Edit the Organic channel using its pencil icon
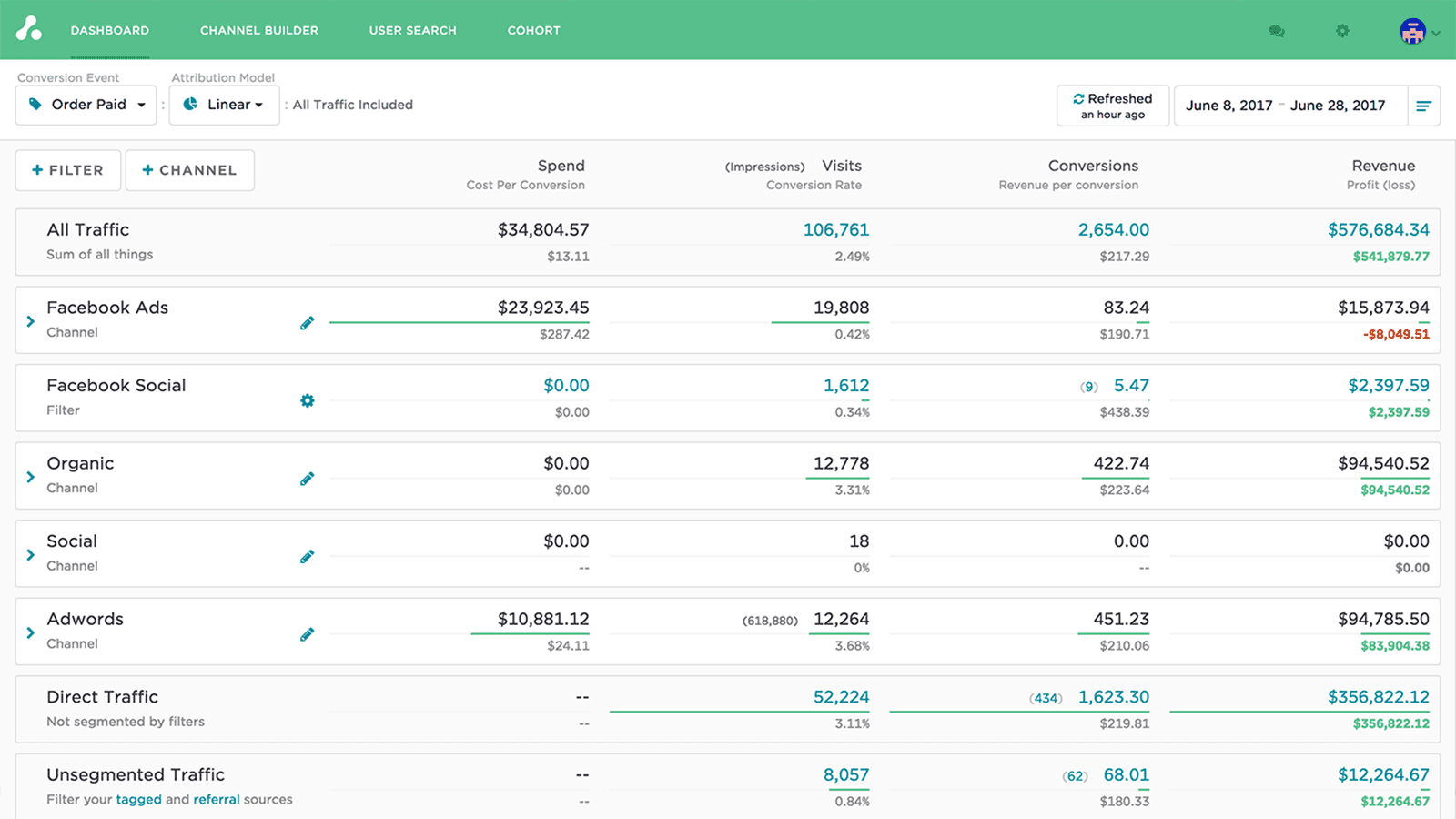1456x819 pixels. pyautogui.click(x=307, y=478)
